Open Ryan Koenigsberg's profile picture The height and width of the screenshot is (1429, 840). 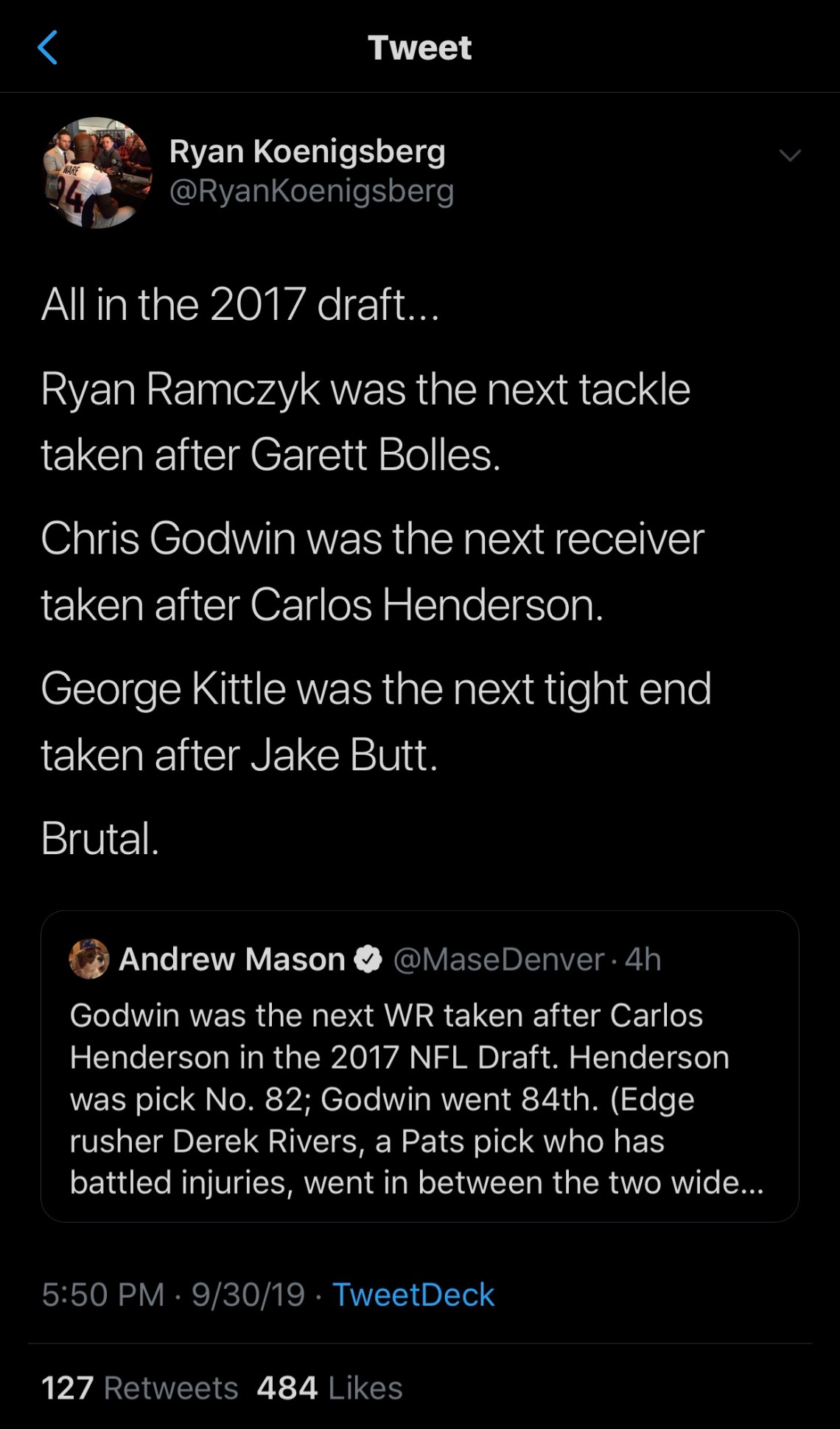pyautogui.click(x=97, y=172)
